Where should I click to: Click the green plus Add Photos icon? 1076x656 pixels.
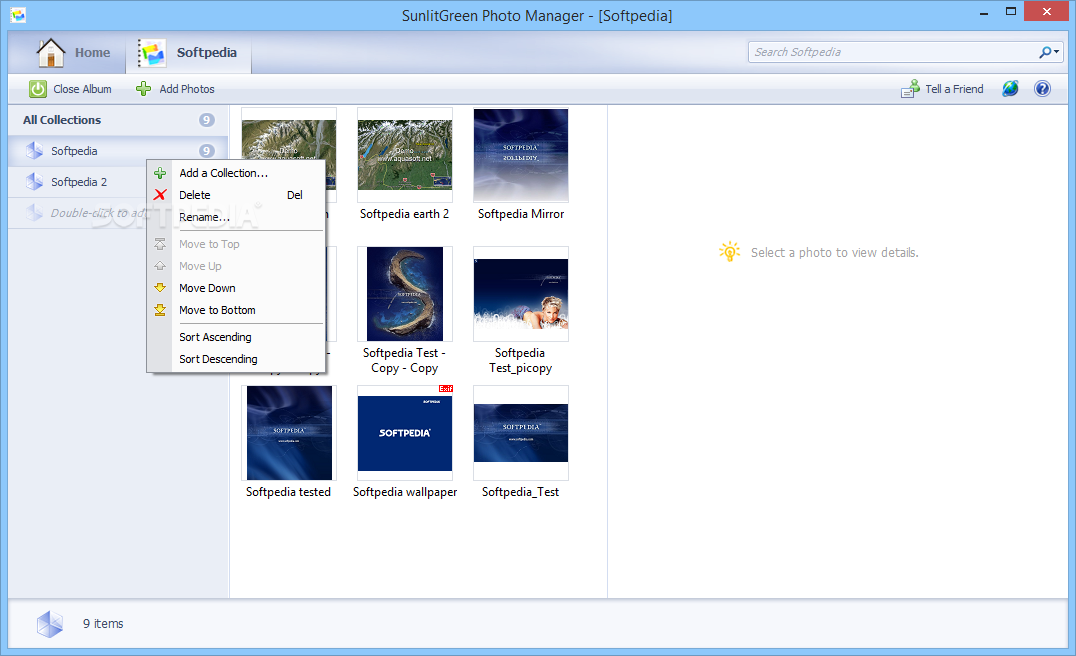click(143, 89)
